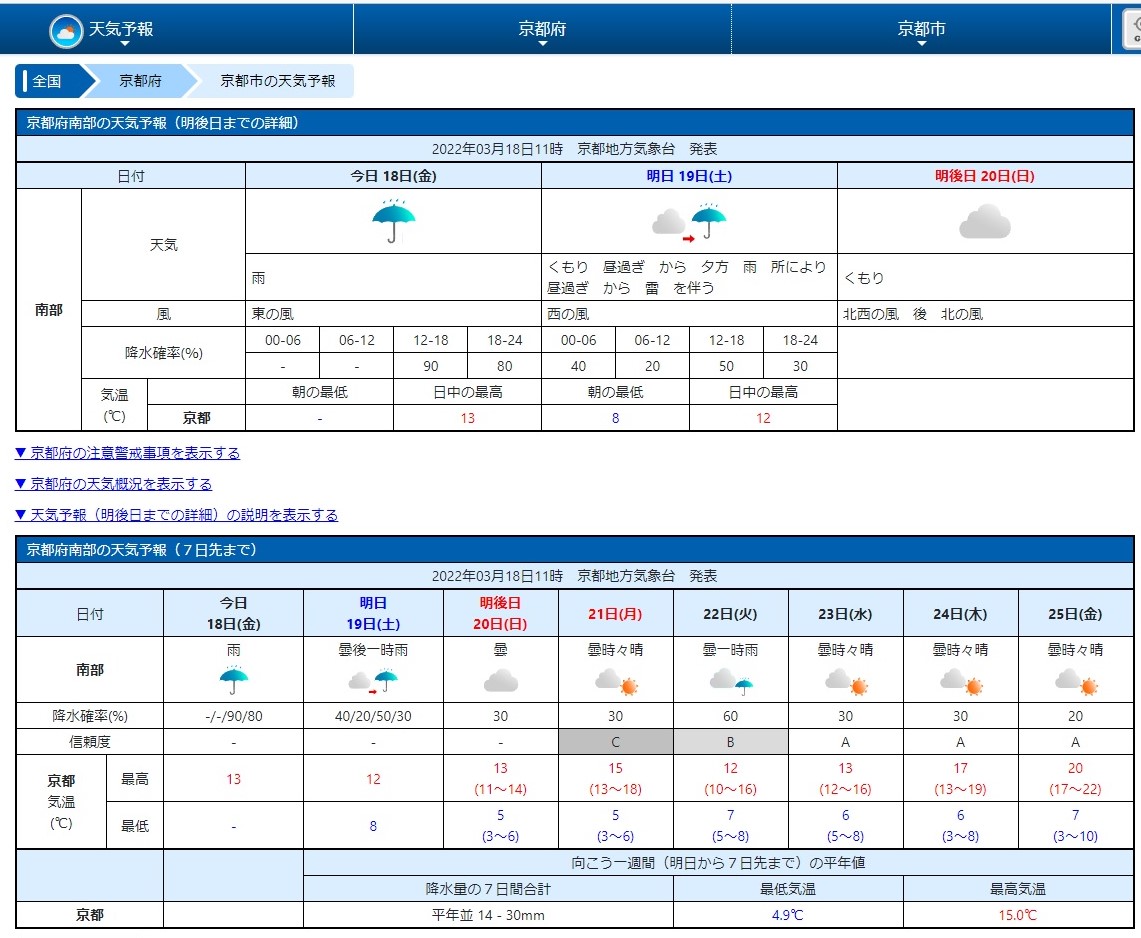
Task: Click the reliability C cell for 21日(月)
Action: click(x=616, y=742)
